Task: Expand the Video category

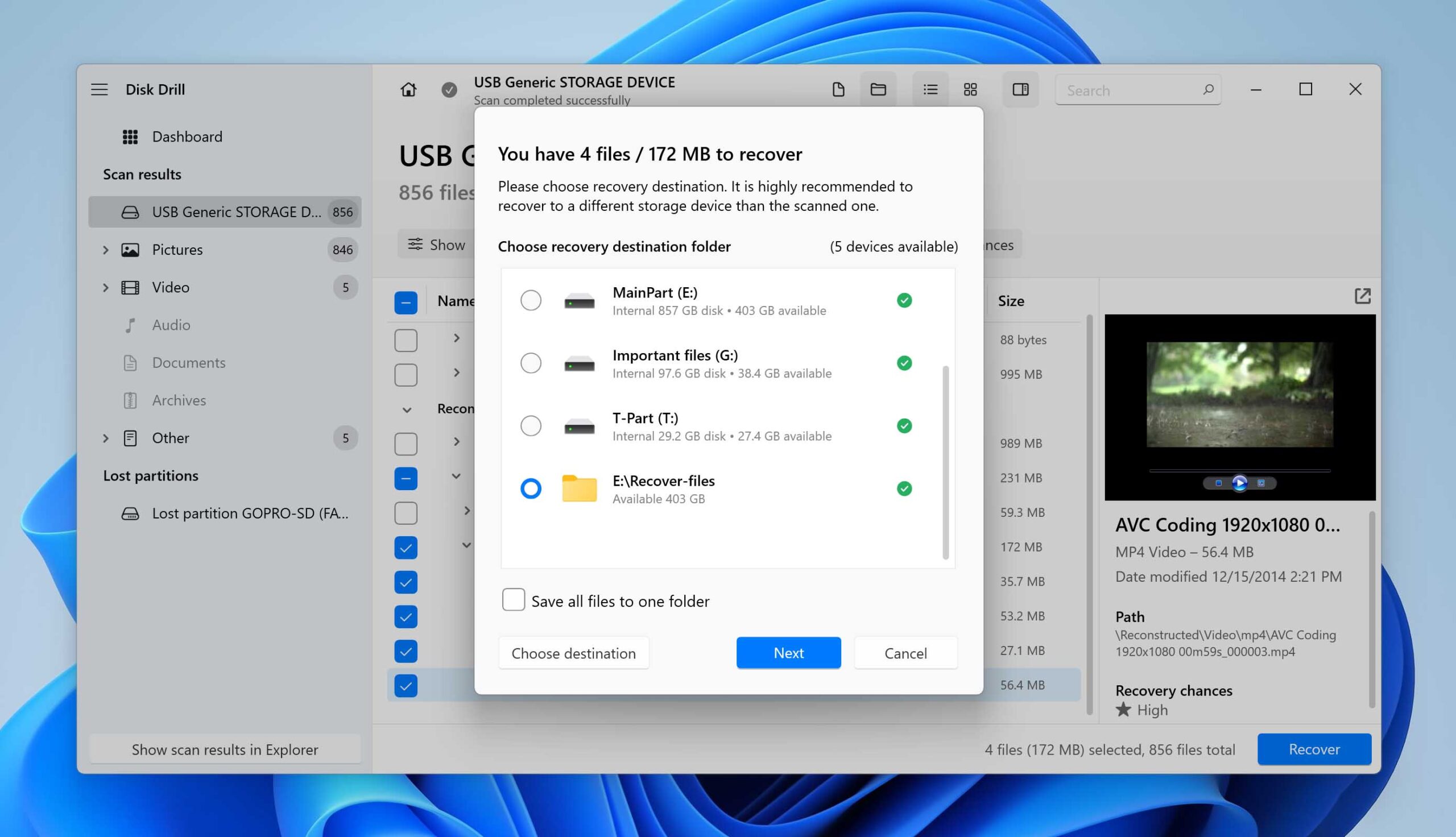Action: pyautogui.click(x=106, y=287)
